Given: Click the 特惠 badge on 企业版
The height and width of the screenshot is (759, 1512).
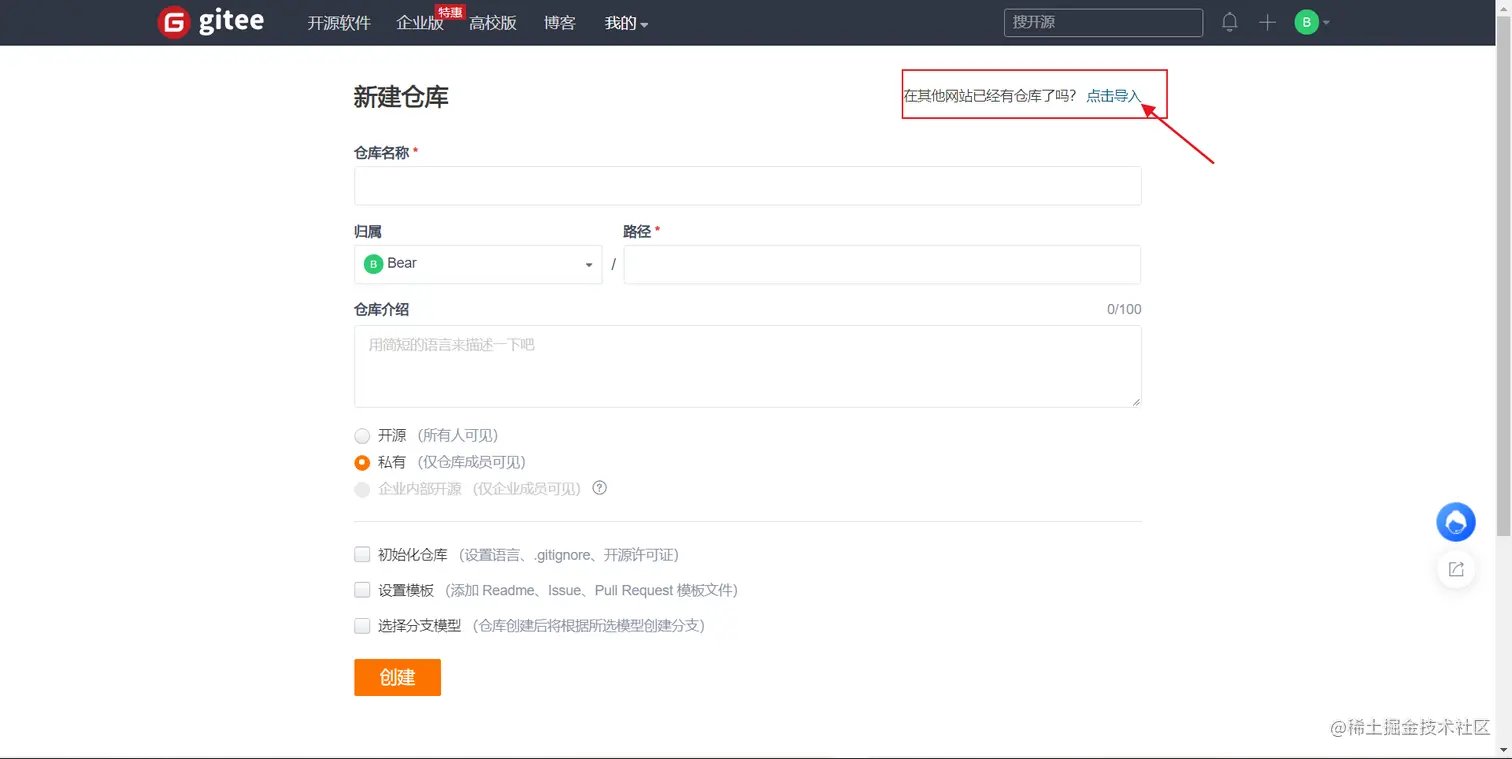Looking at the screenshot, I should pyautogui.click(x=450, y=12).
